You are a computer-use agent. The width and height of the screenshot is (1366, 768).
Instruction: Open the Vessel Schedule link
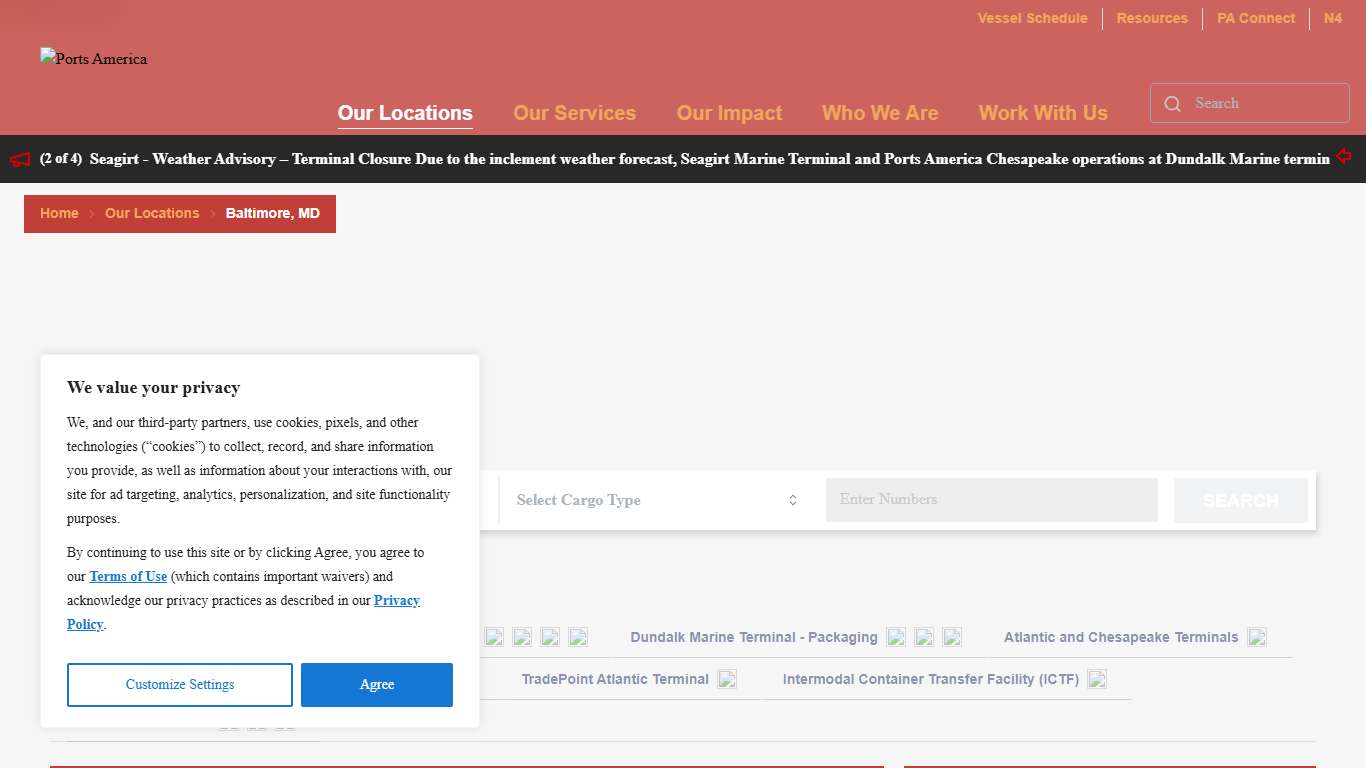tap(1032, 18)
